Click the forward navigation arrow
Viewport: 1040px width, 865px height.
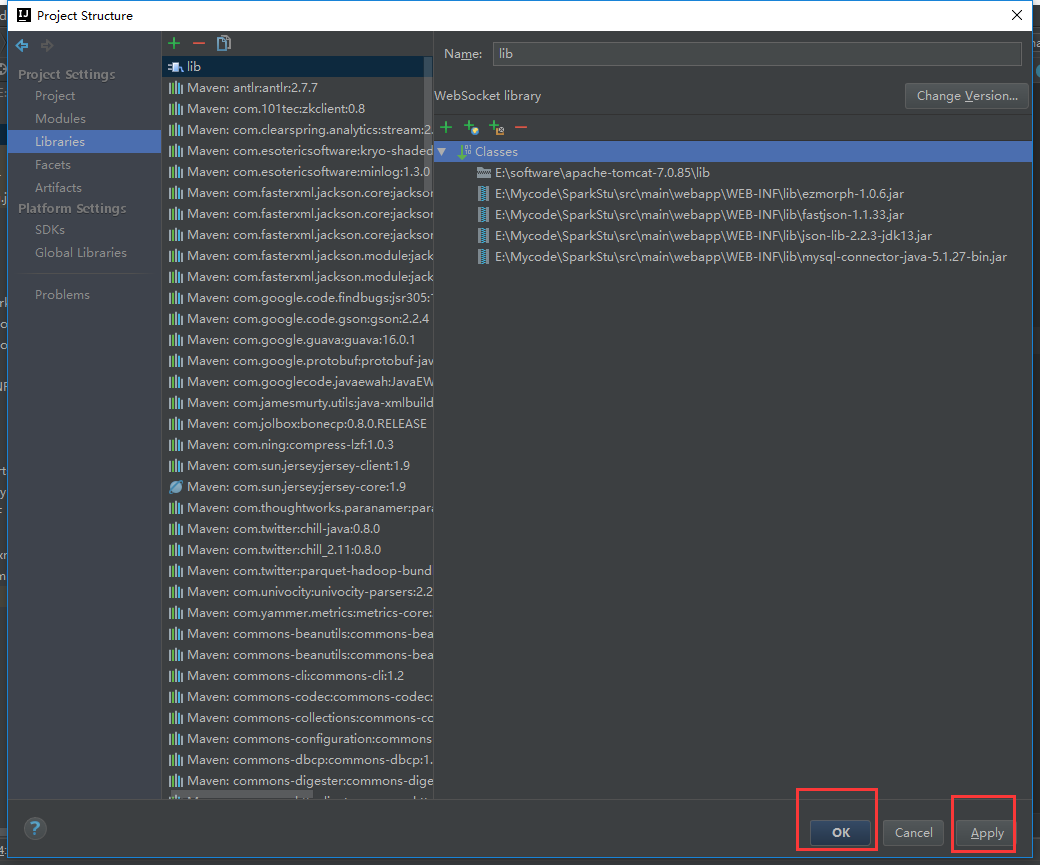point(46,45)
